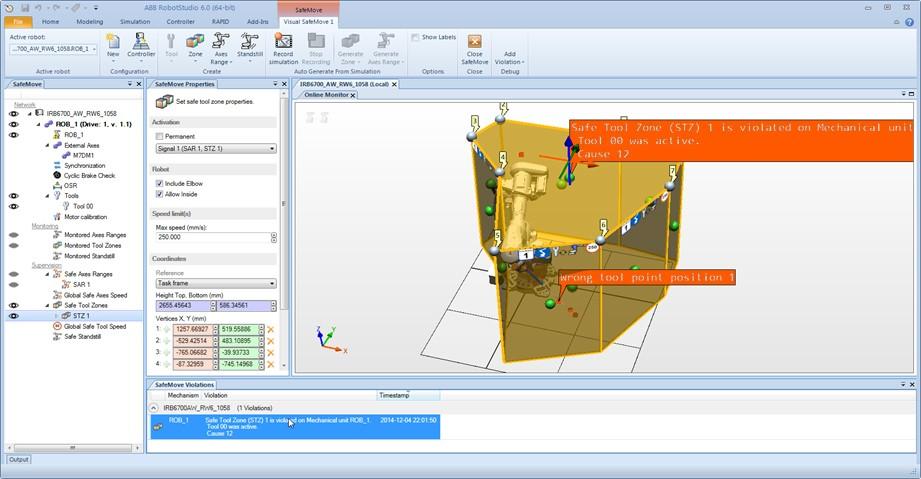
Task: Click Generate Zone from simulation
Action: pyautogui.click(x=350, y=48)
